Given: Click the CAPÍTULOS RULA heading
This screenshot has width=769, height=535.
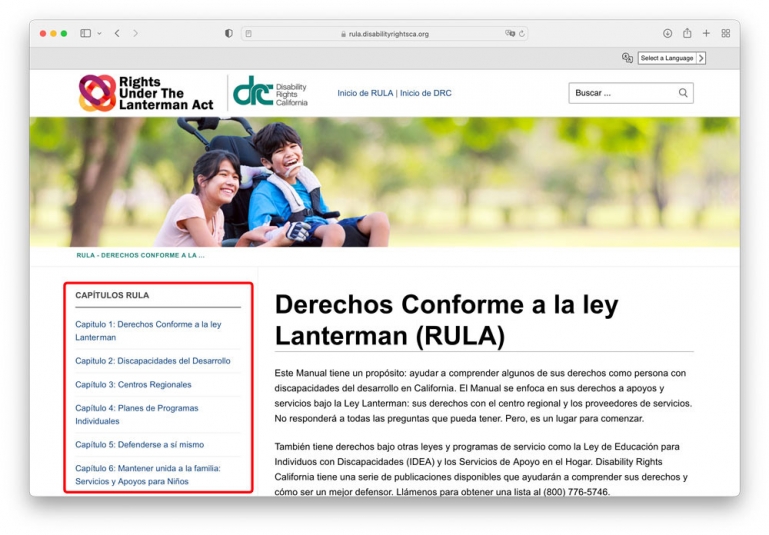Looking at the screenshot, I should click(112, 295).
